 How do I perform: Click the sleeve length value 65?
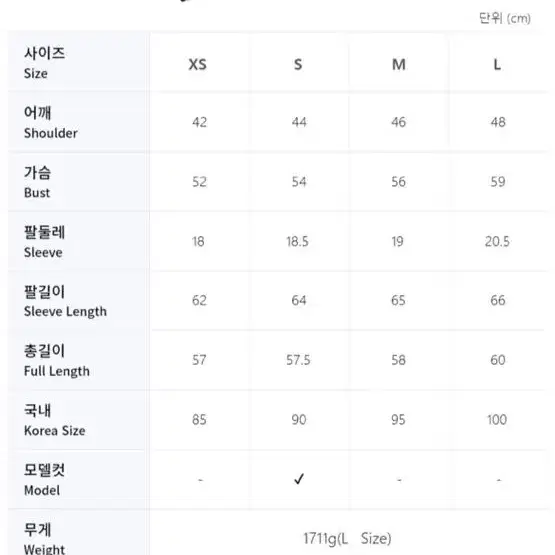click(x=398, y=301)
